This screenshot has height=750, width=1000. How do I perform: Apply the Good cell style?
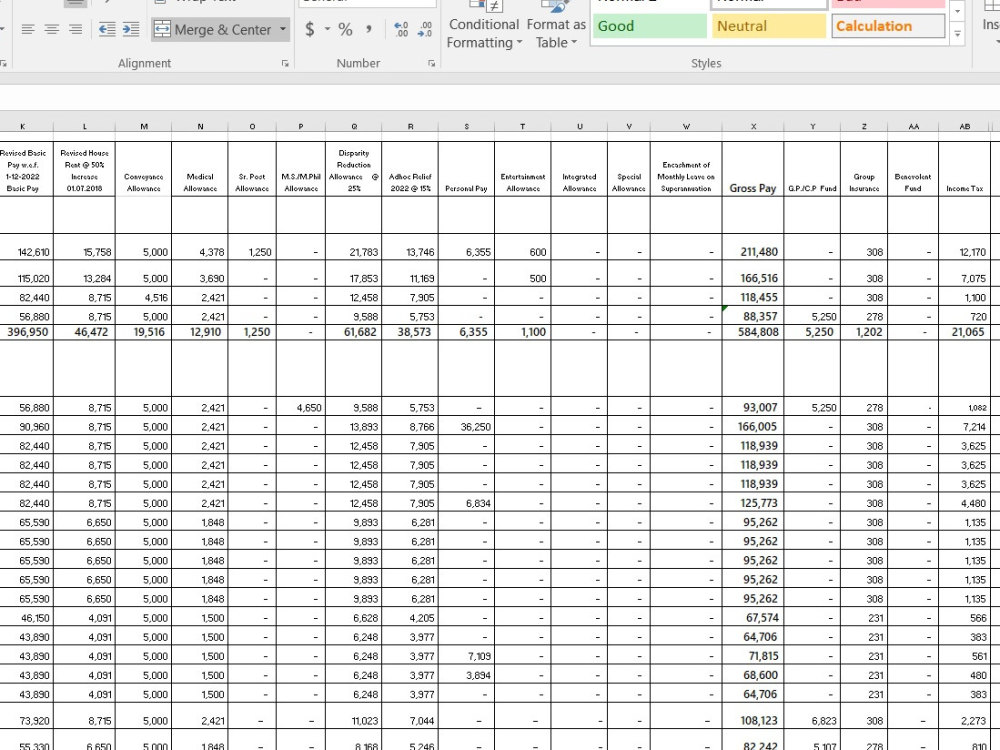tap(649, 26)
